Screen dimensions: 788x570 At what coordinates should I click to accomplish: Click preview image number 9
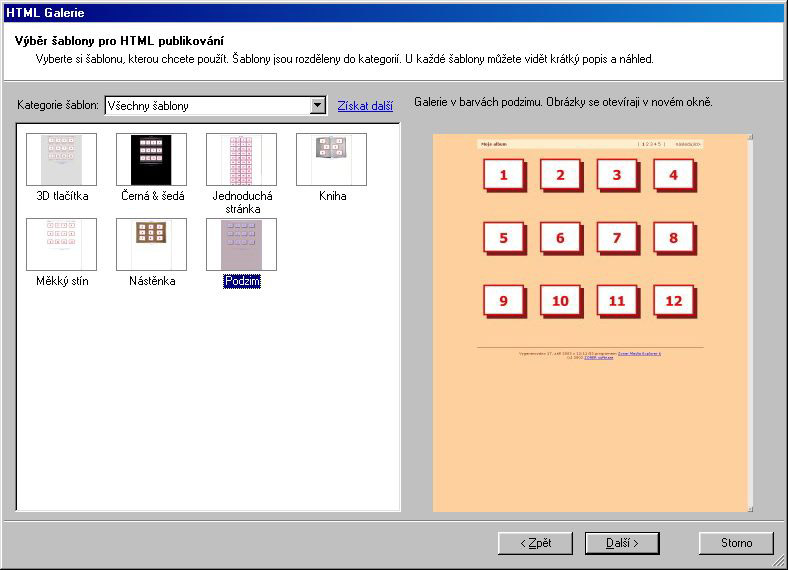(x=503, y=301)
